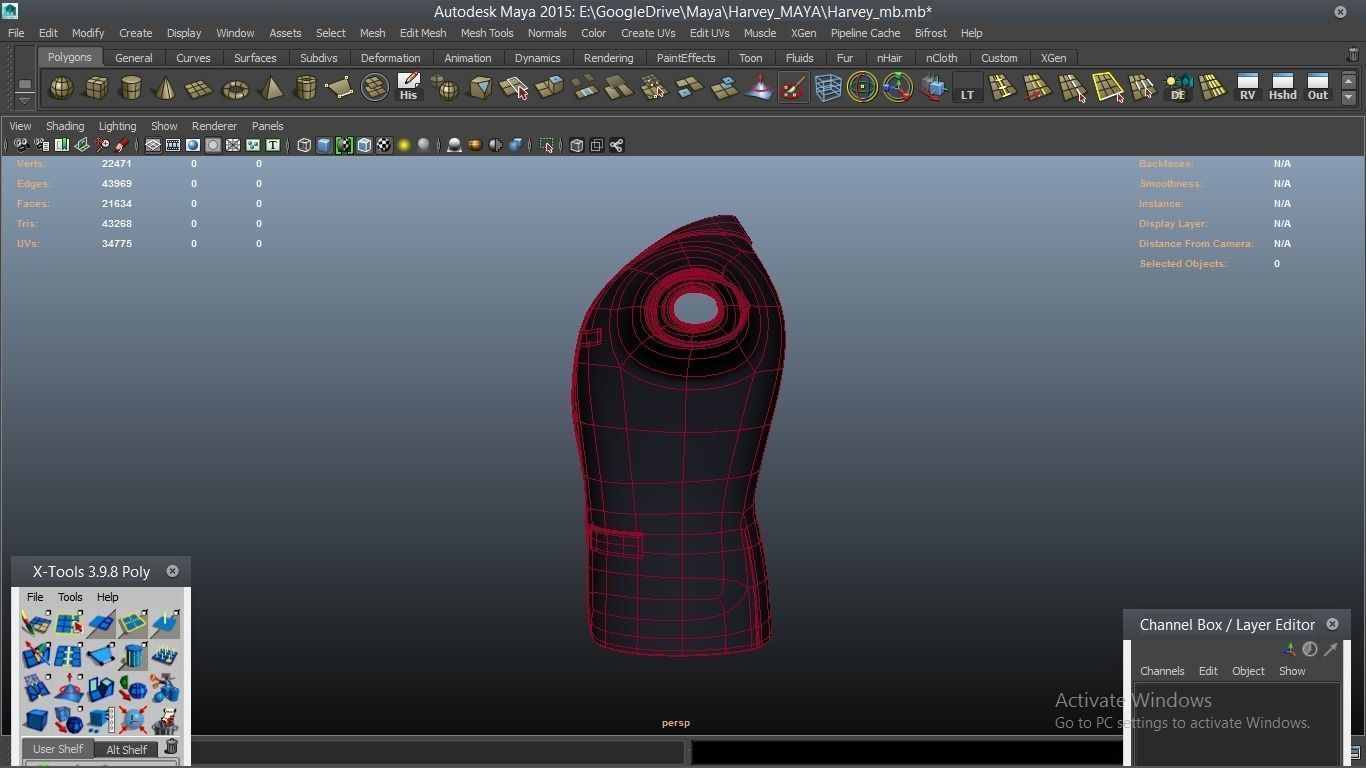Toggle the viewport grid display

coord(153,145)
